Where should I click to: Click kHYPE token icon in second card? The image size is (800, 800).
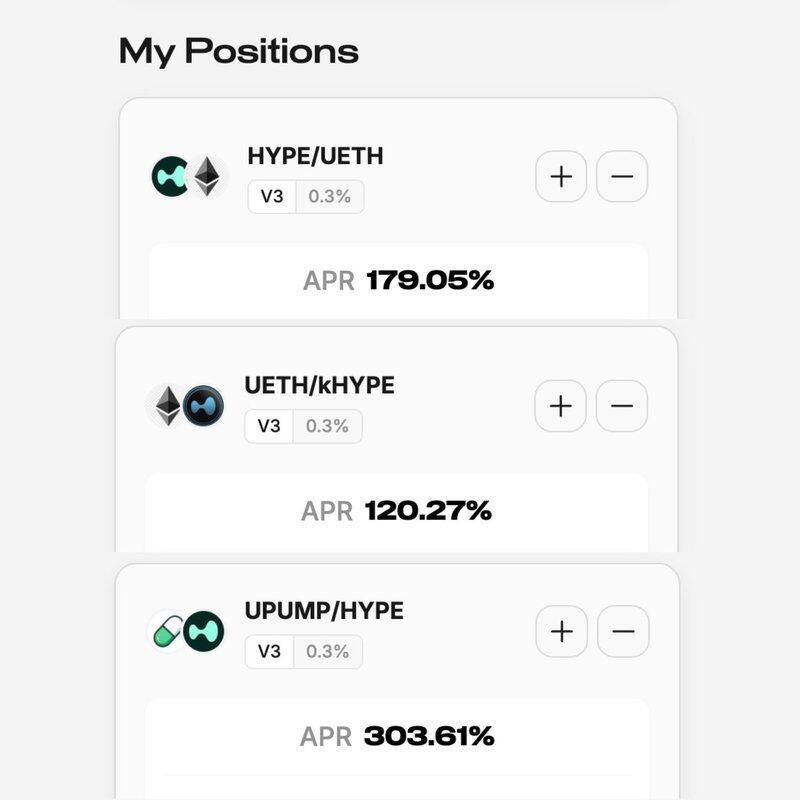pyautogui.click(x=204, y=406)
